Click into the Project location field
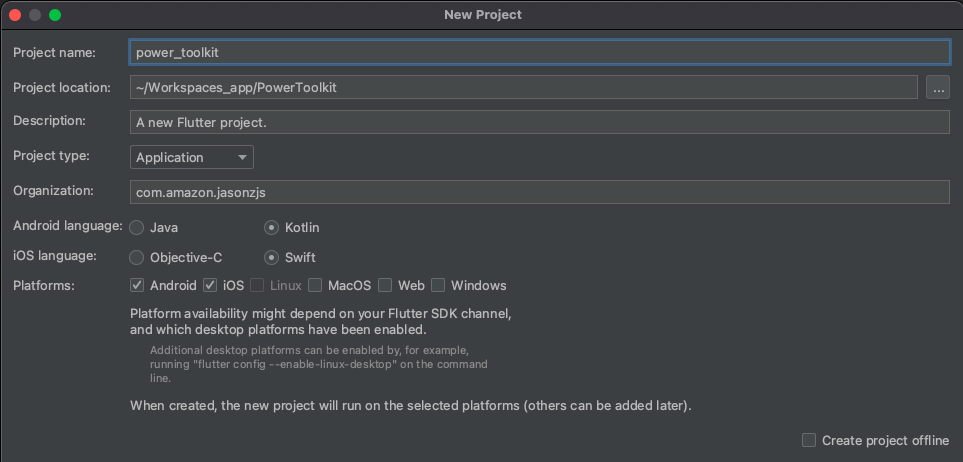963x462 pixels. [524, 87]
